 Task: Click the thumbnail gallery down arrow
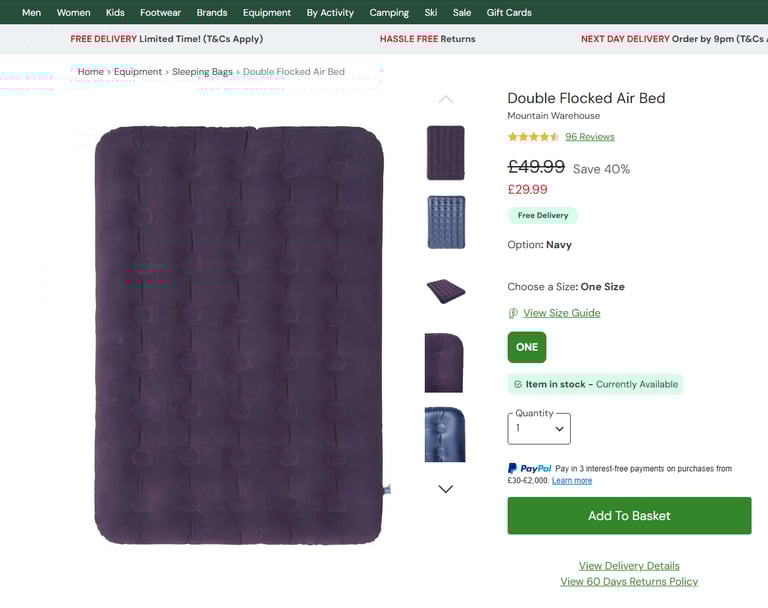click(445, 488)
